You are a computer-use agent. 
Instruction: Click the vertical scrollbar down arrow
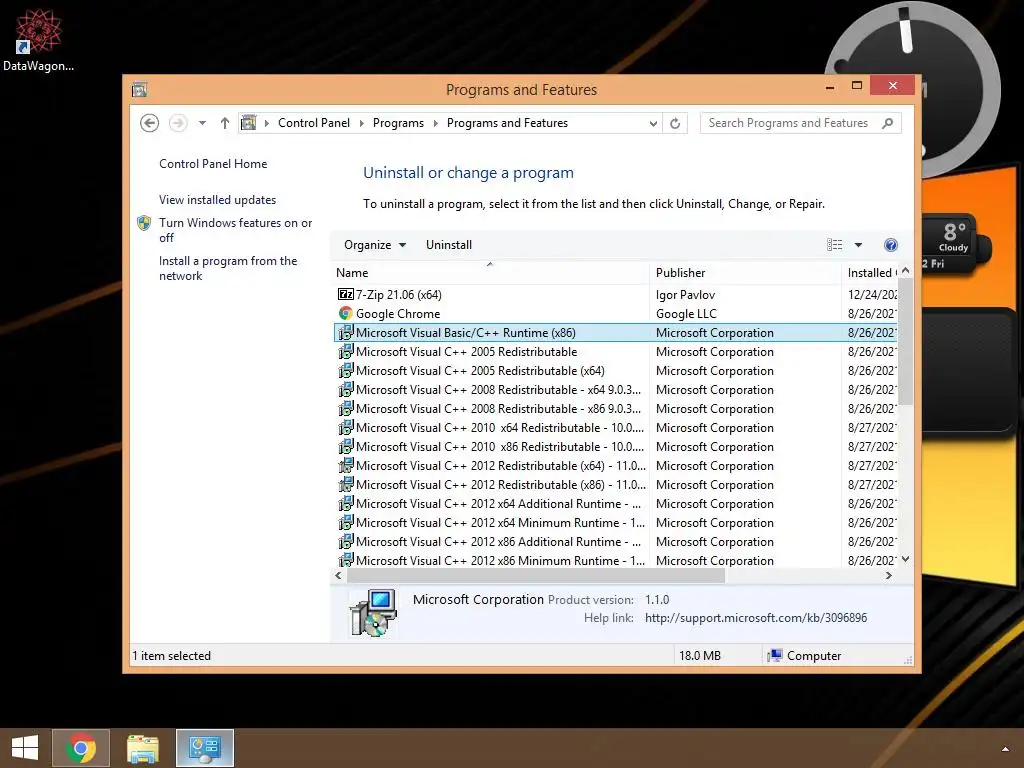[905, 560]
